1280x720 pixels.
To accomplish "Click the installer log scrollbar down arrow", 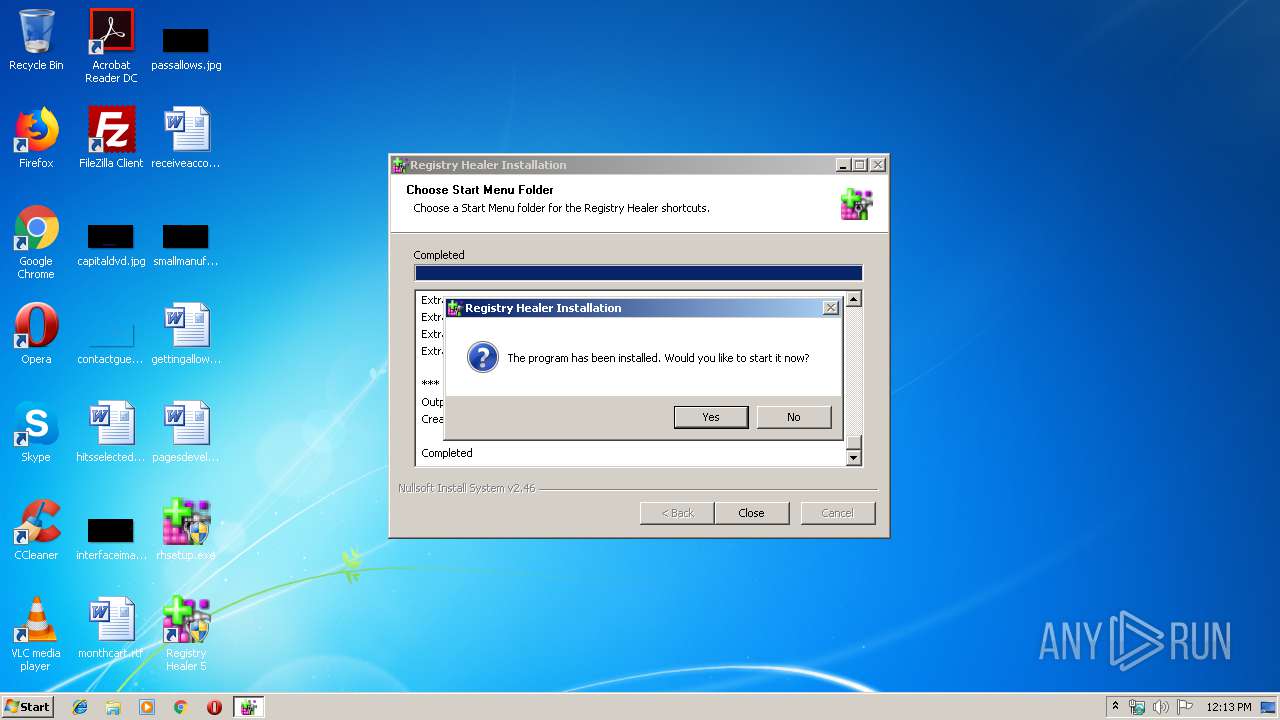I will [853, 458].
